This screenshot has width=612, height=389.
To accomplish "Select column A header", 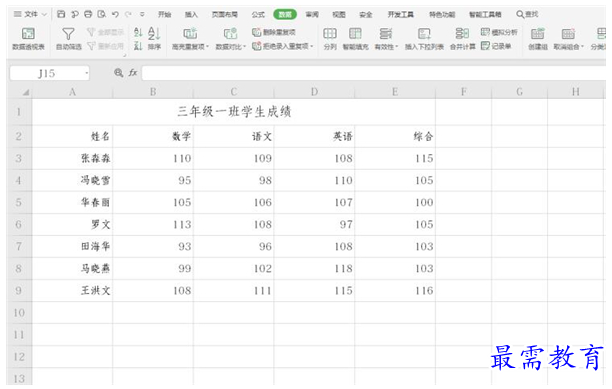I will pos(72,92).
